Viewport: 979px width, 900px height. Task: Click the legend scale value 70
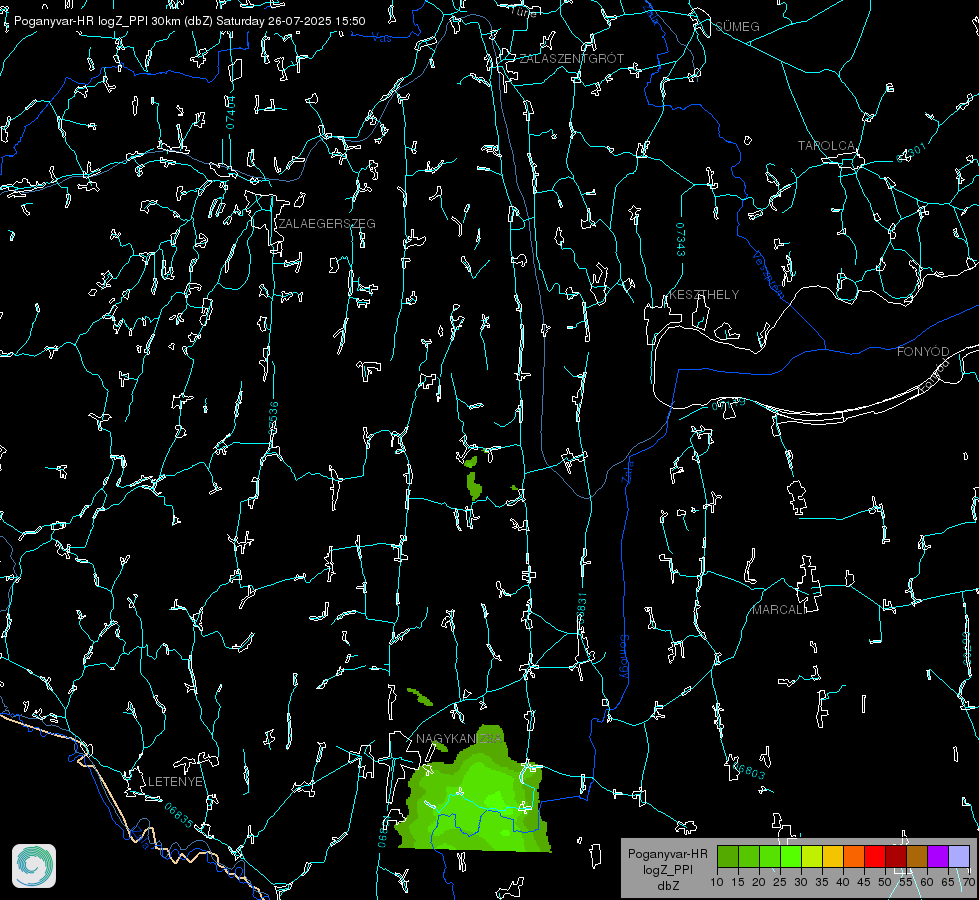969,882
